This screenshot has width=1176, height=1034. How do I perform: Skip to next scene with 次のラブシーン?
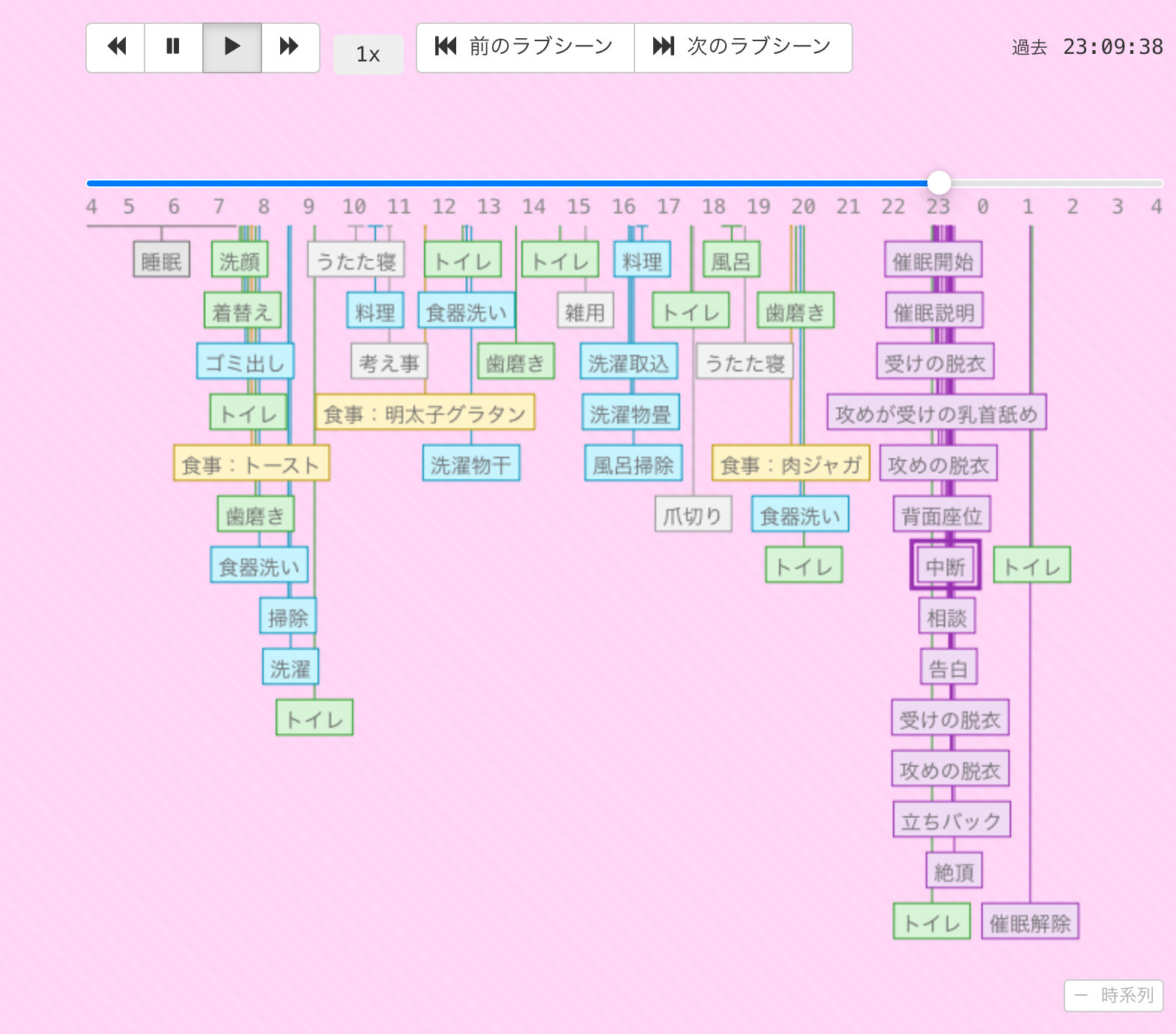tap(743, 47)
